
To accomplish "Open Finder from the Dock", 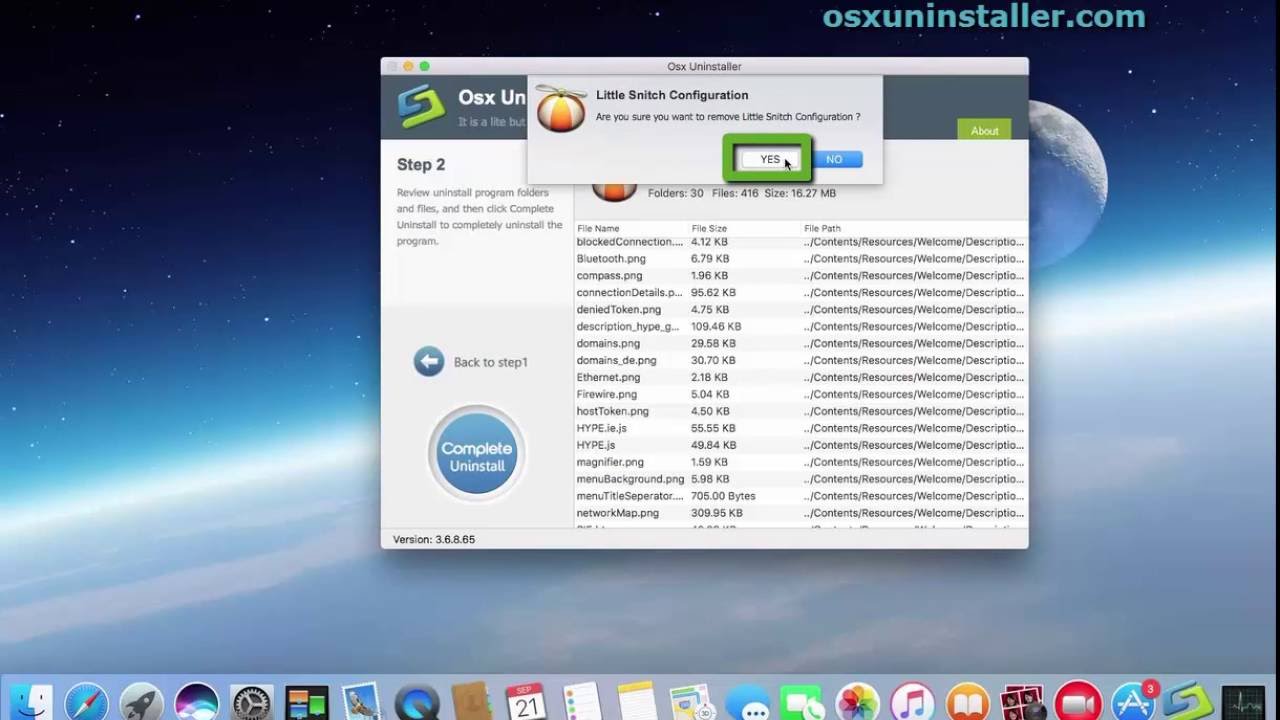I will pos(30,702).
